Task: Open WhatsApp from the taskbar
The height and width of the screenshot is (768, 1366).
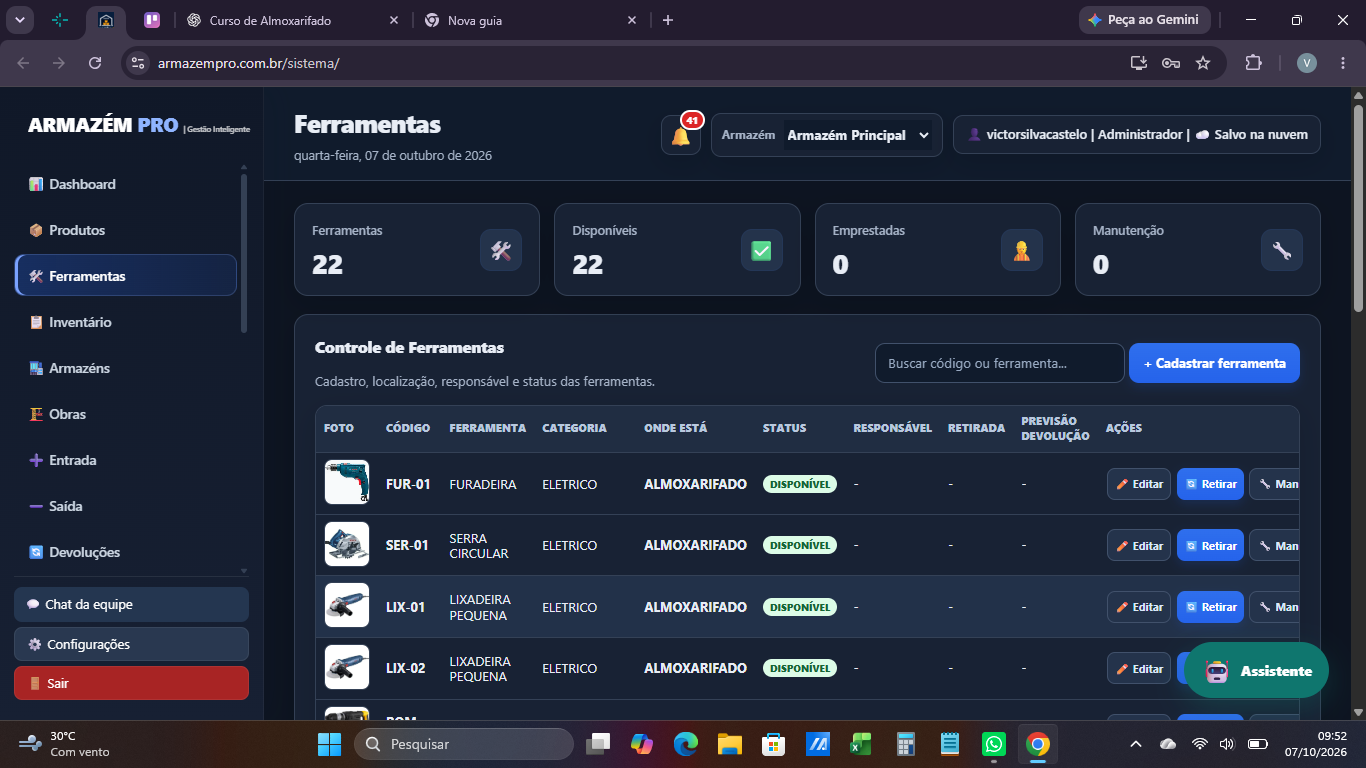Action: coord(993,744)
